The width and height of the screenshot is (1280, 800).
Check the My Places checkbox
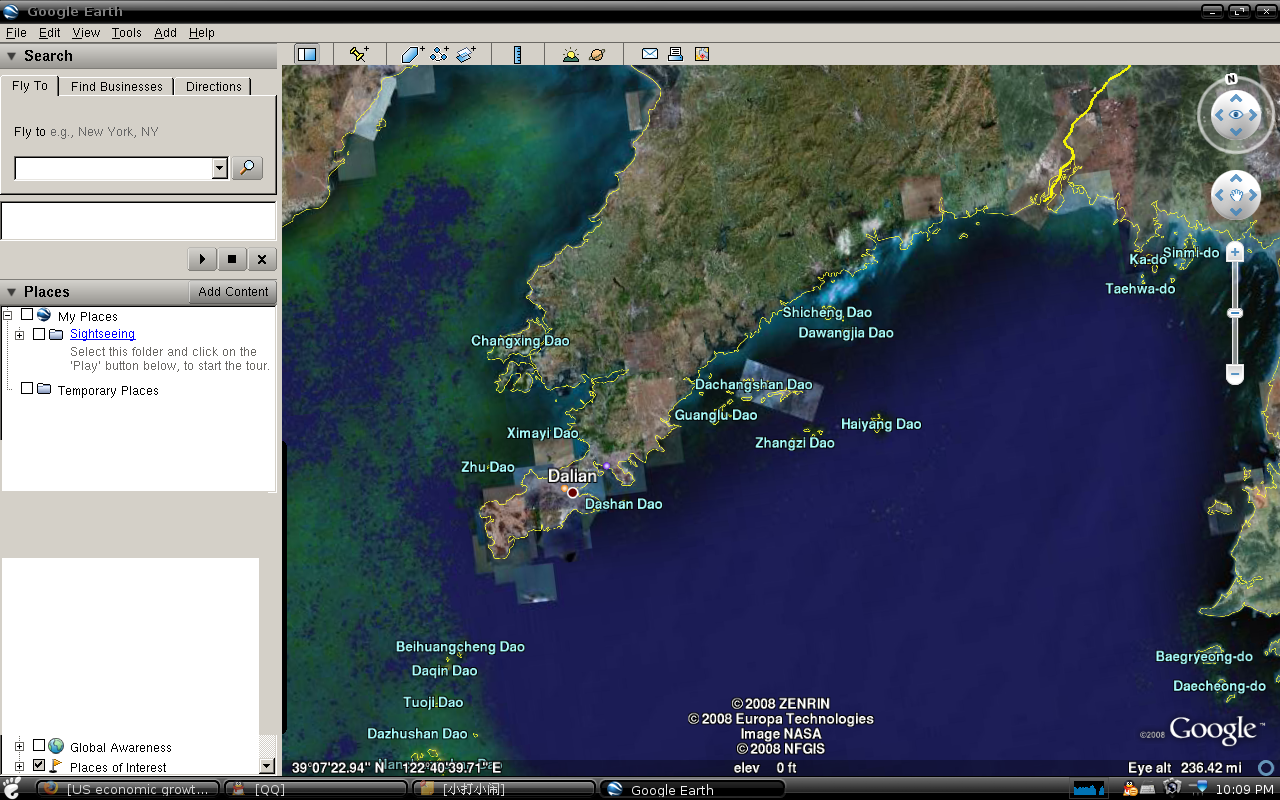click(27, 315)
